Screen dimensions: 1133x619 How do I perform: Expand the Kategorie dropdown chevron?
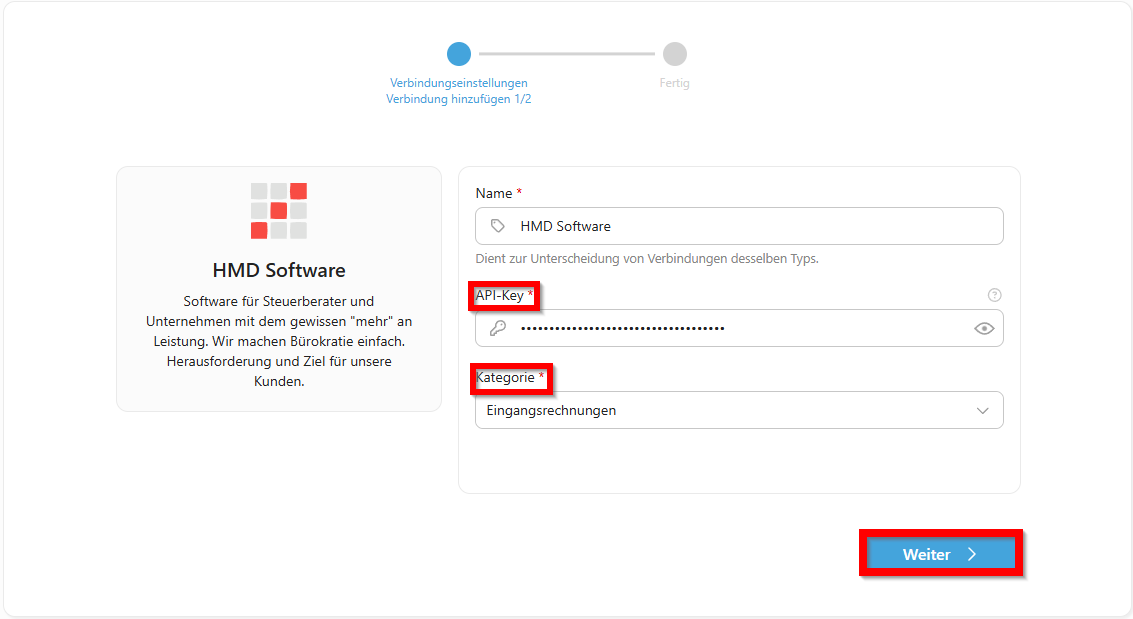(x=982, y=410)
